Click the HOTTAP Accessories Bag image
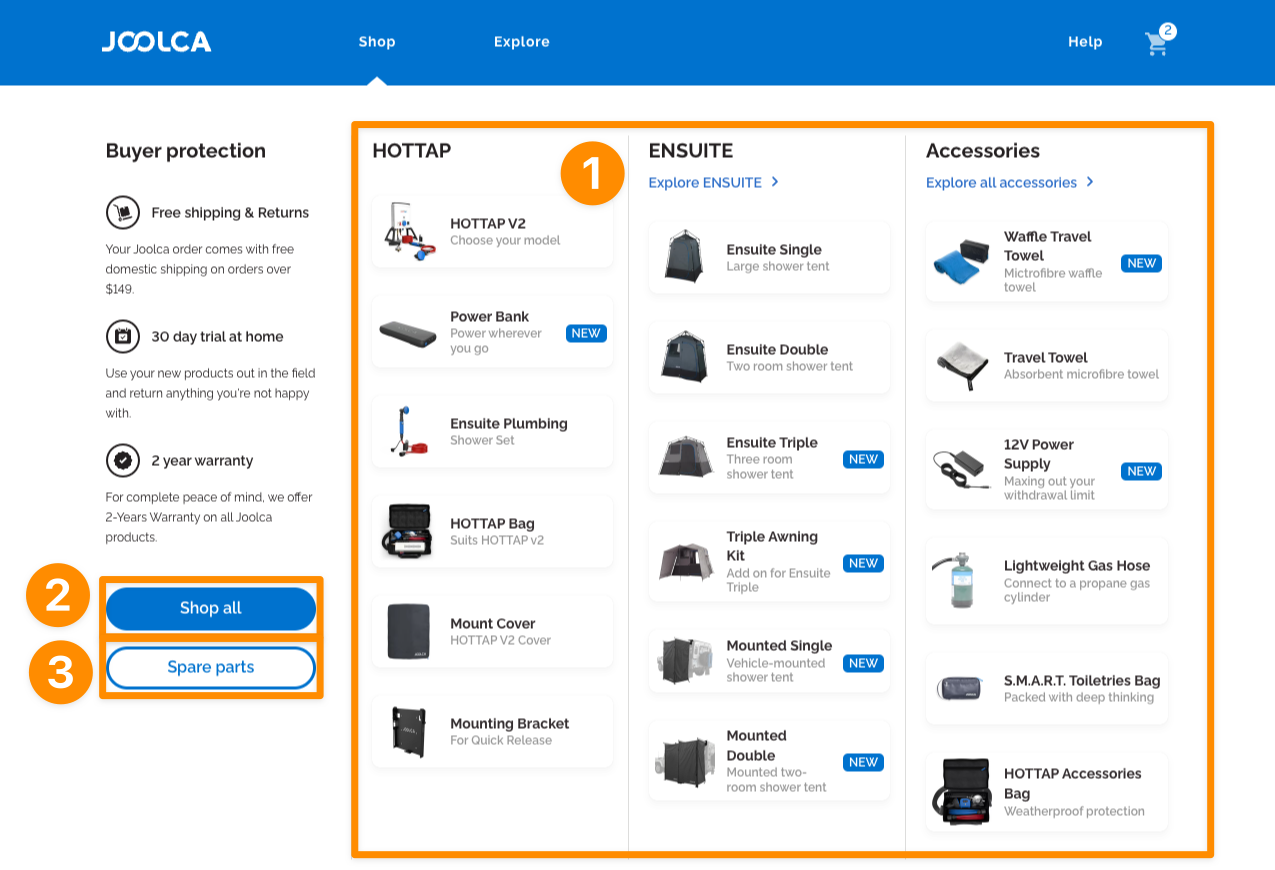This screenshot has width=1275, height=870. (x=962, y=791)
